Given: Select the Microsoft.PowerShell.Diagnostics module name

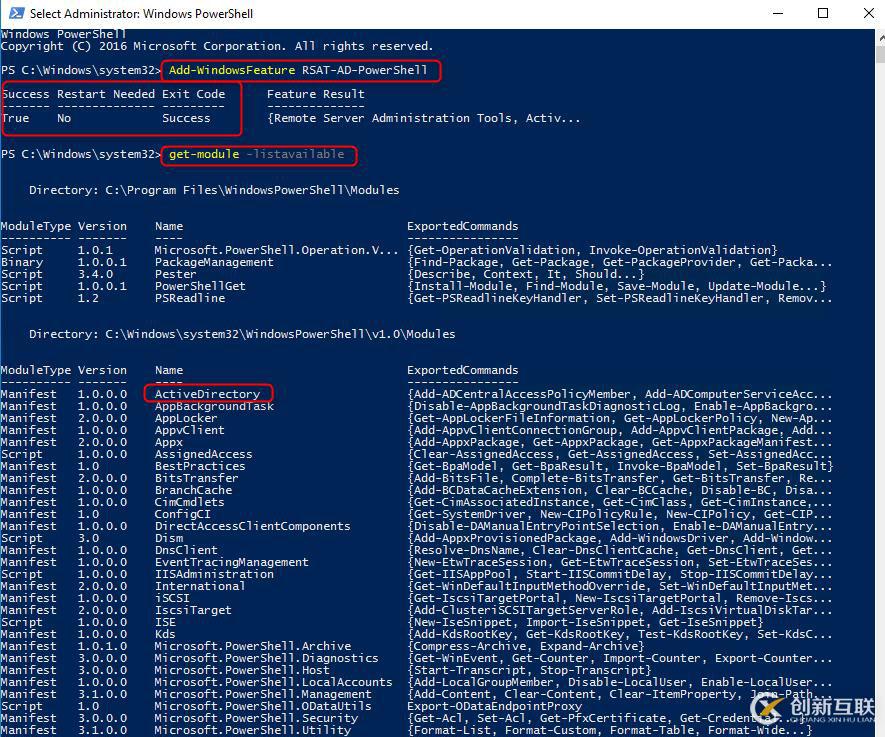Looking at the screenshot, I should 266,658.
